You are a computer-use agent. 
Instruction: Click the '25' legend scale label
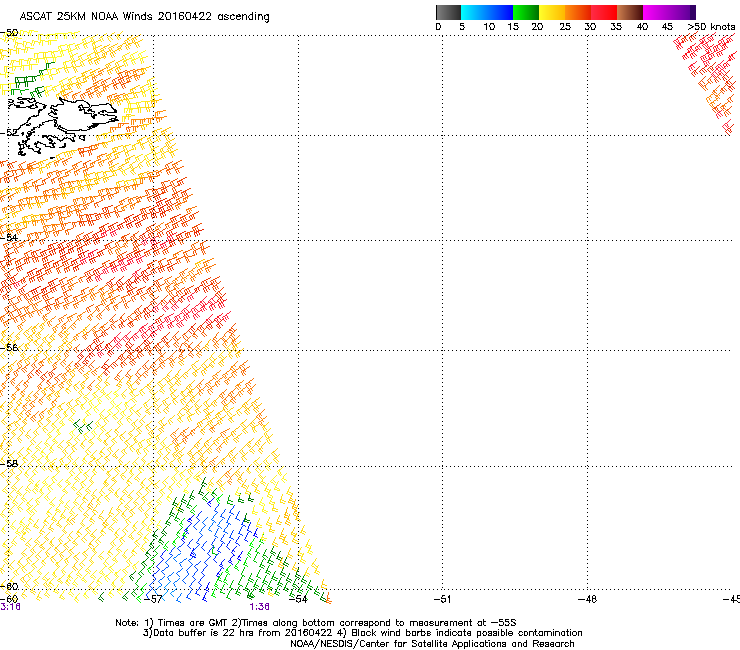pyautogui.click(x=565, y=27)
